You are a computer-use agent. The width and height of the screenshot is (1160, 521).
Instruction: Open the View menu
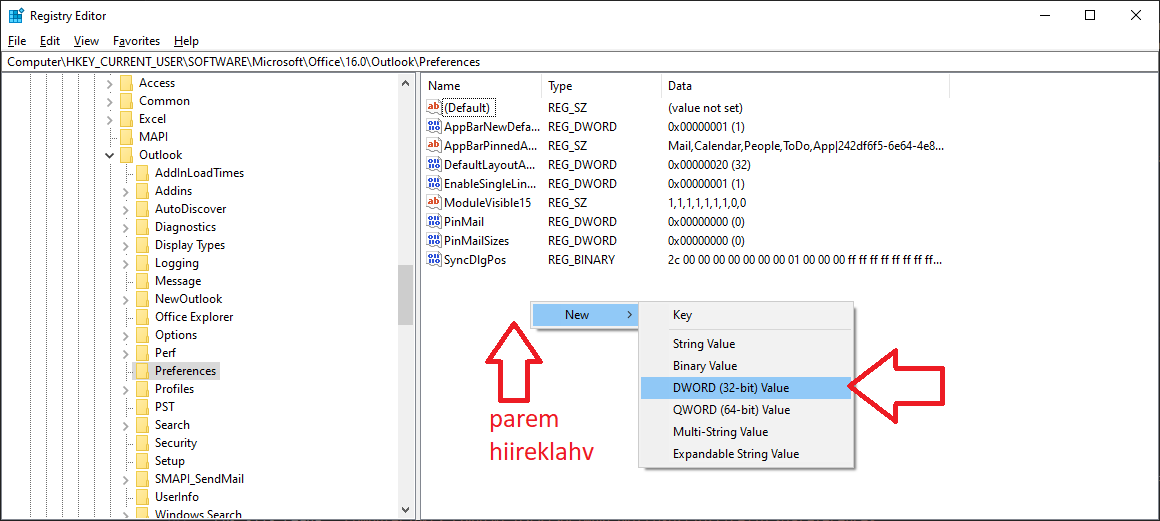87,41
